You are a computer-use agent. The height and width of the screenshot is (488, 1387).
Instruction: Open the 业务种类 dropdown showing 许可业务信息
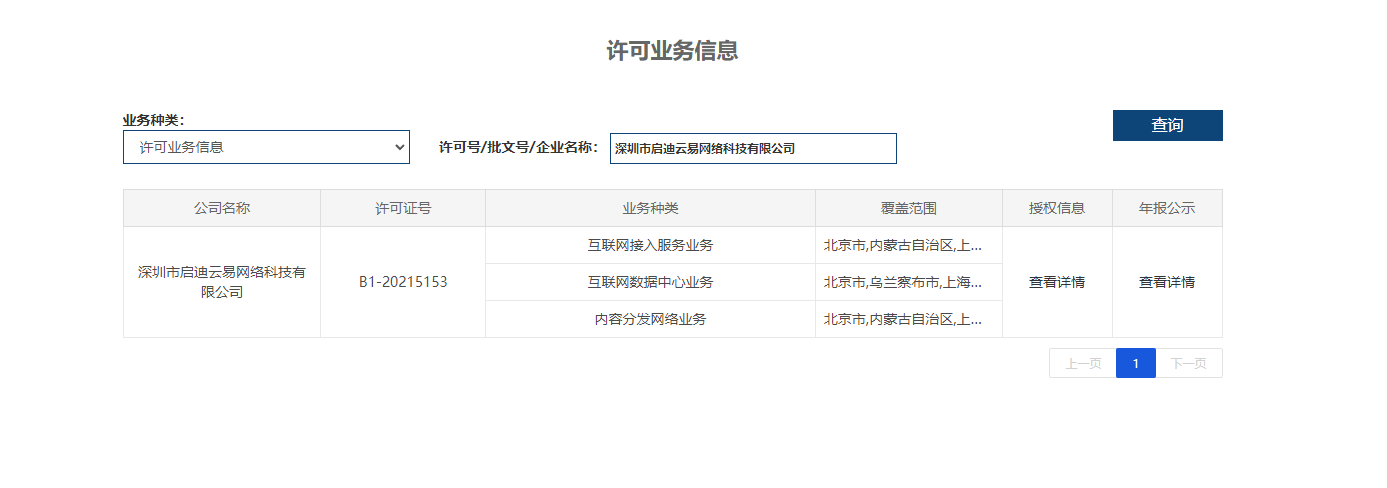[266, 147]
